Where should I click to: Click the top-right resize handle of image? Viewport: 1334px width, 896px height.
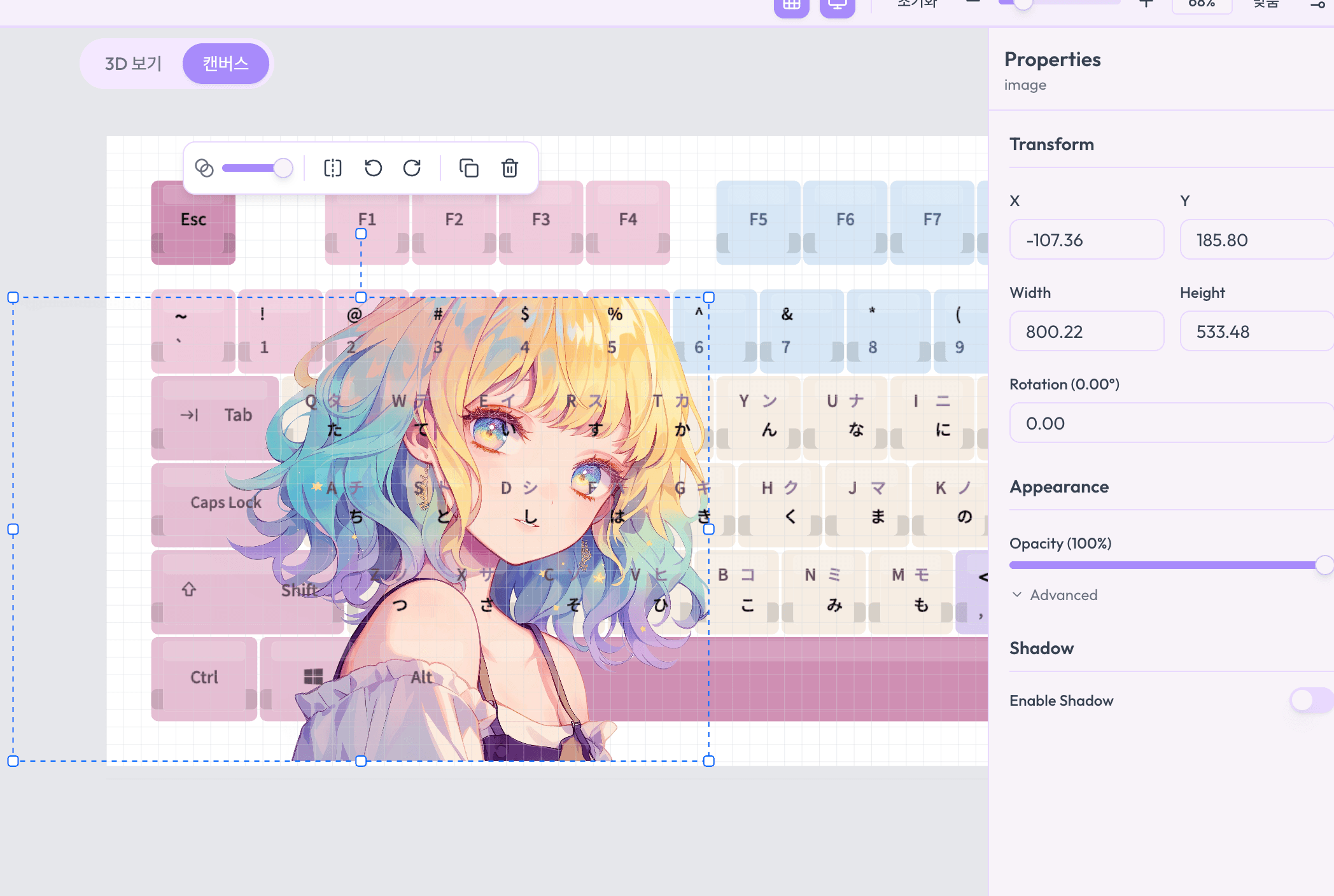[708, 297]
